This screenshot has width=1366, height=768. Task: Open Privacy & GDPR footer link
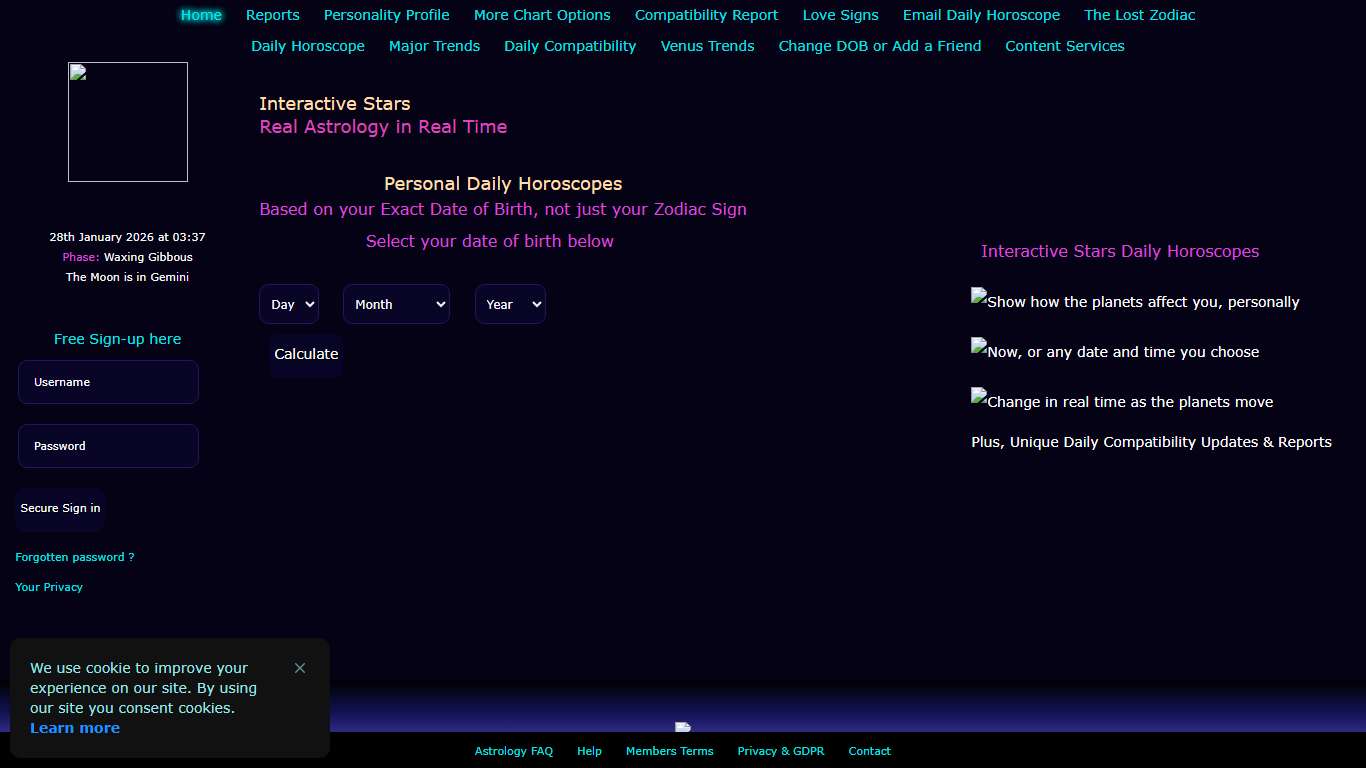coord(780,751)
